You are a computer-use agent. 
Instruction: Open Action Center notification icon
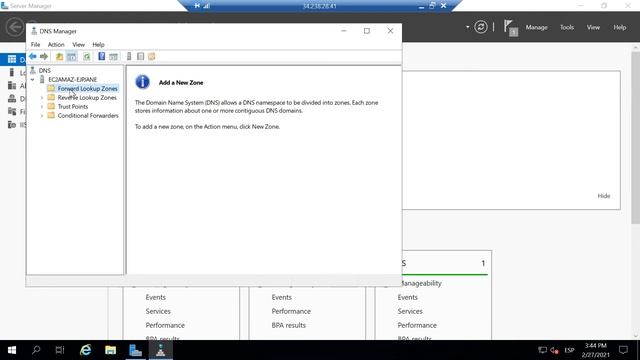(623, 350)
